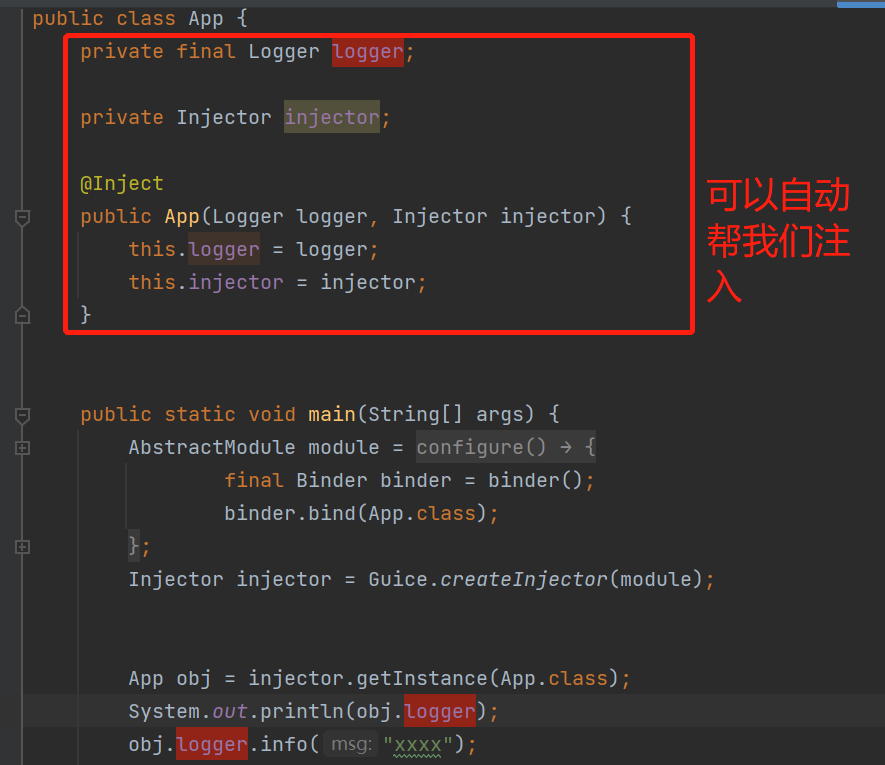This screenshot has width=885, height=765.
Task: Collapse the main method fold marker
Action: [22, 414]
